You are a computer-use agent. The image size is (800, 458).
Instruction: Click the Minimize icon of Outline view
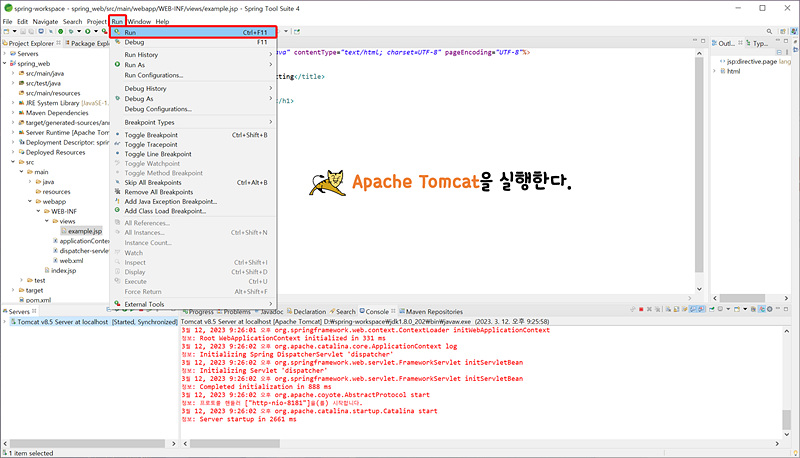pos(778,41)
